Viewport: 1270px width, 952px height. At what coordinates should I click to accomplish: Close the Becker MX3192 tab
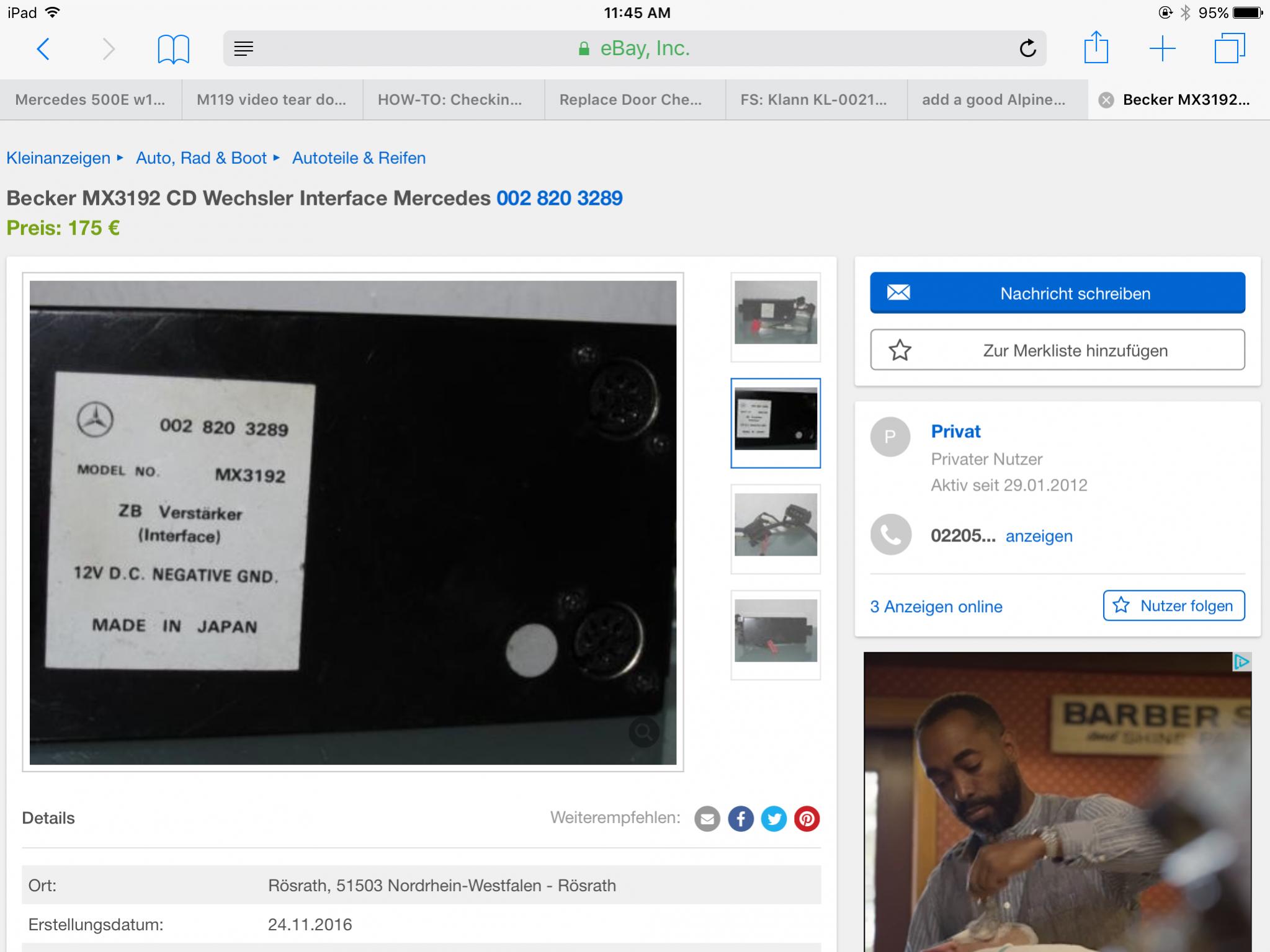pos(1106,100)
